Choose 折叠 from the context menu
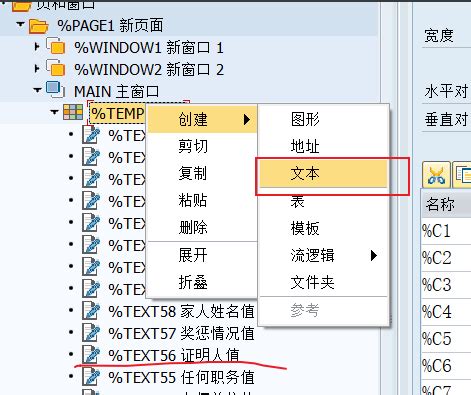The width and height of the screenshot is (471, 395). click(x=202, y=283)
